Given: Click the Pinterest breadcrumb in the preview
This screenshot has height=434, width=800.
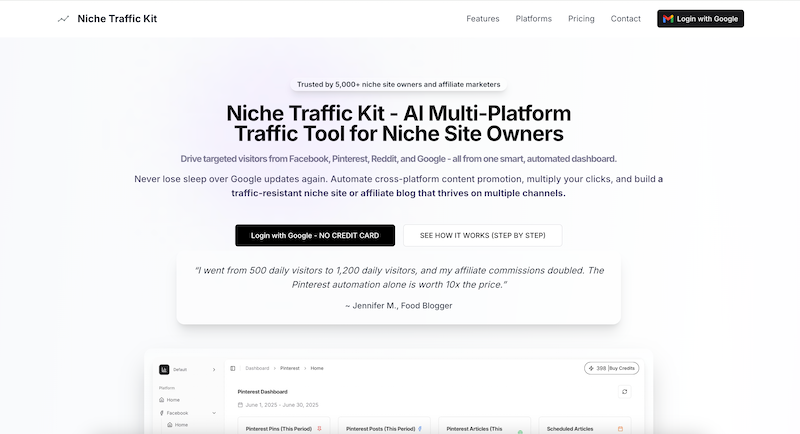Looking at the screenshot, I should pyautogui.click(x=290, y=368).
